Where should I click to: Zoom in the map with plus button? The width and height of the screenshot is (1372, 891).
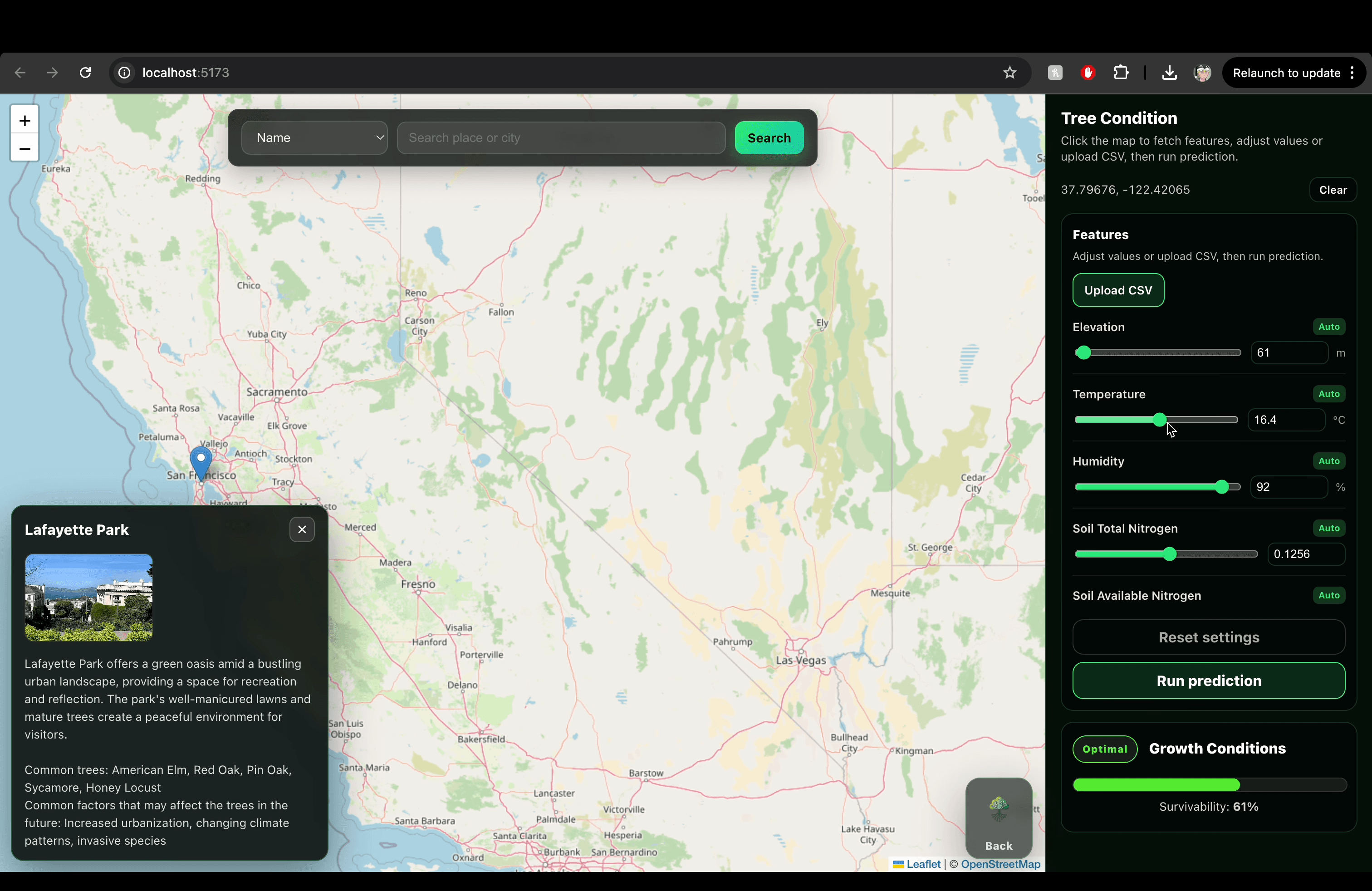(x=24, y=121)
